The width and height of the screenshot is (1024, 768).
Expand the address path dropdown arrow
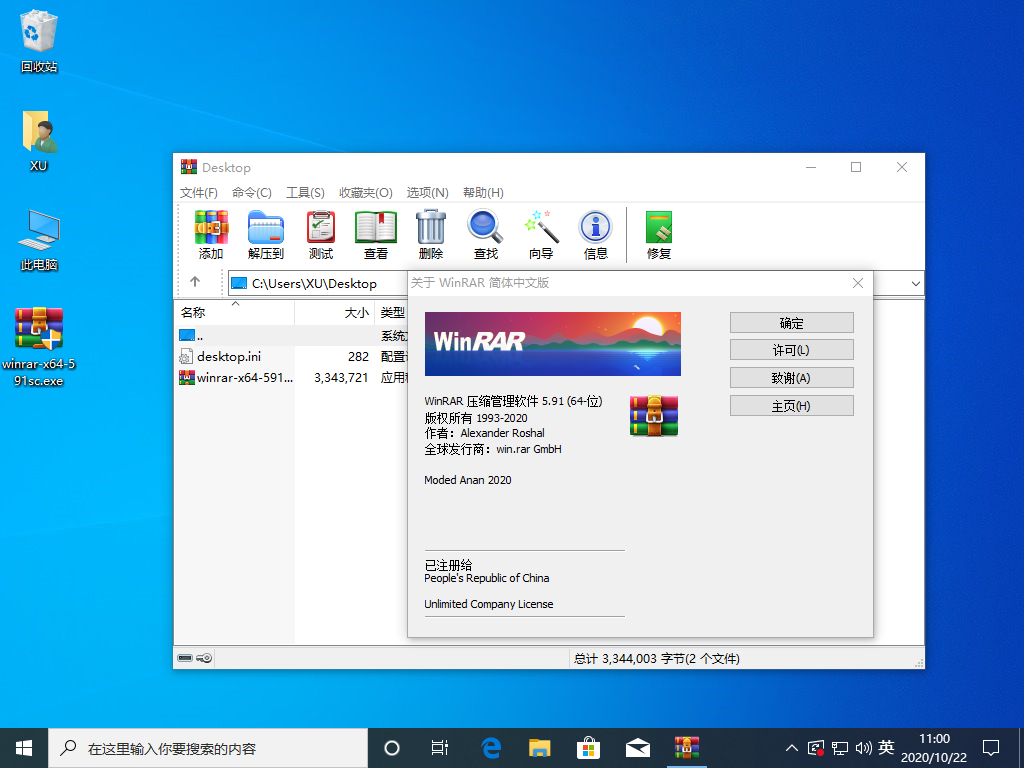(916, 284)
